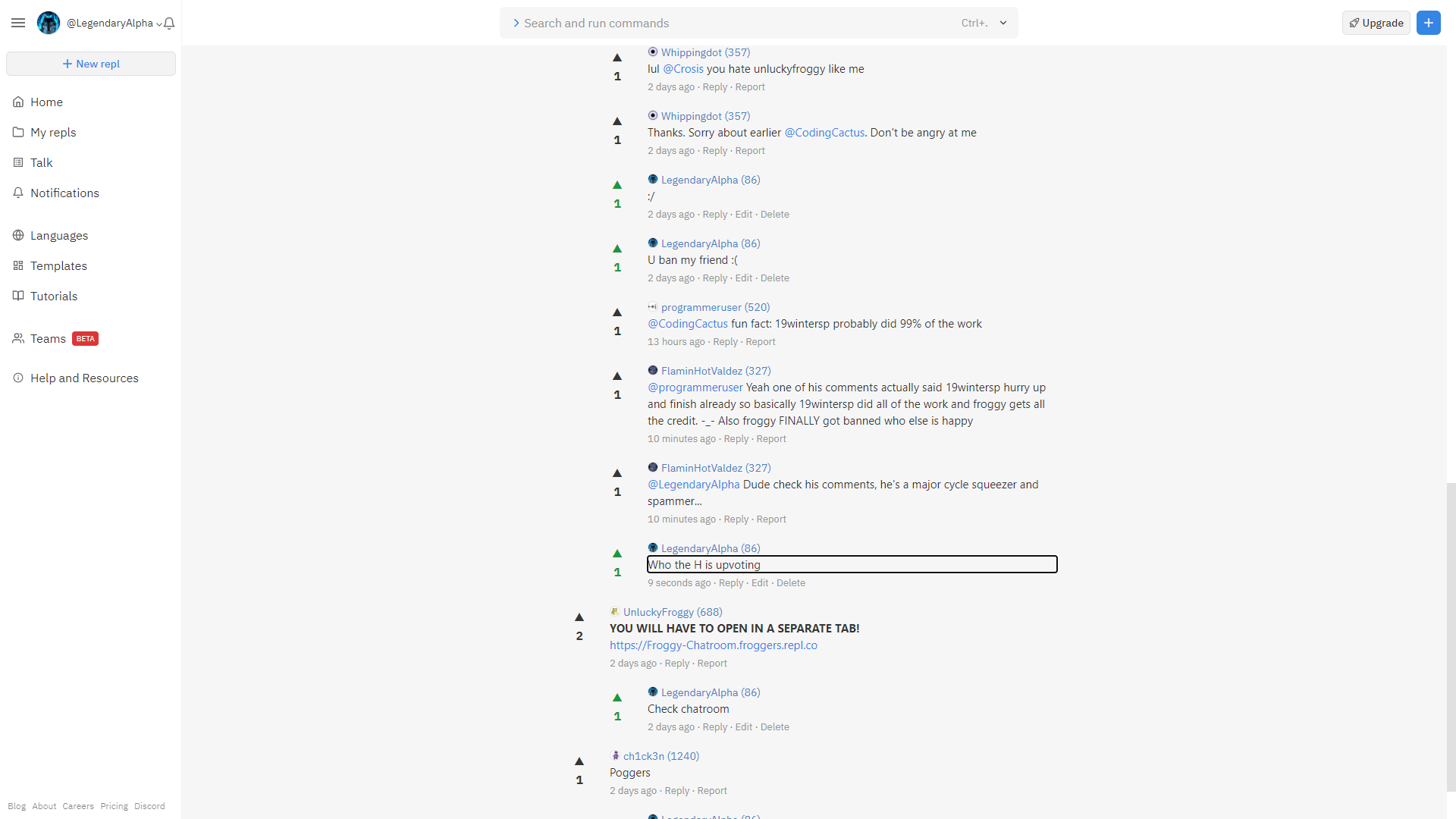Screen dimensions: 1456x819
Task: Reply to the 'Who the H is upvoting' comment
Action: click(x=731, y=583)
